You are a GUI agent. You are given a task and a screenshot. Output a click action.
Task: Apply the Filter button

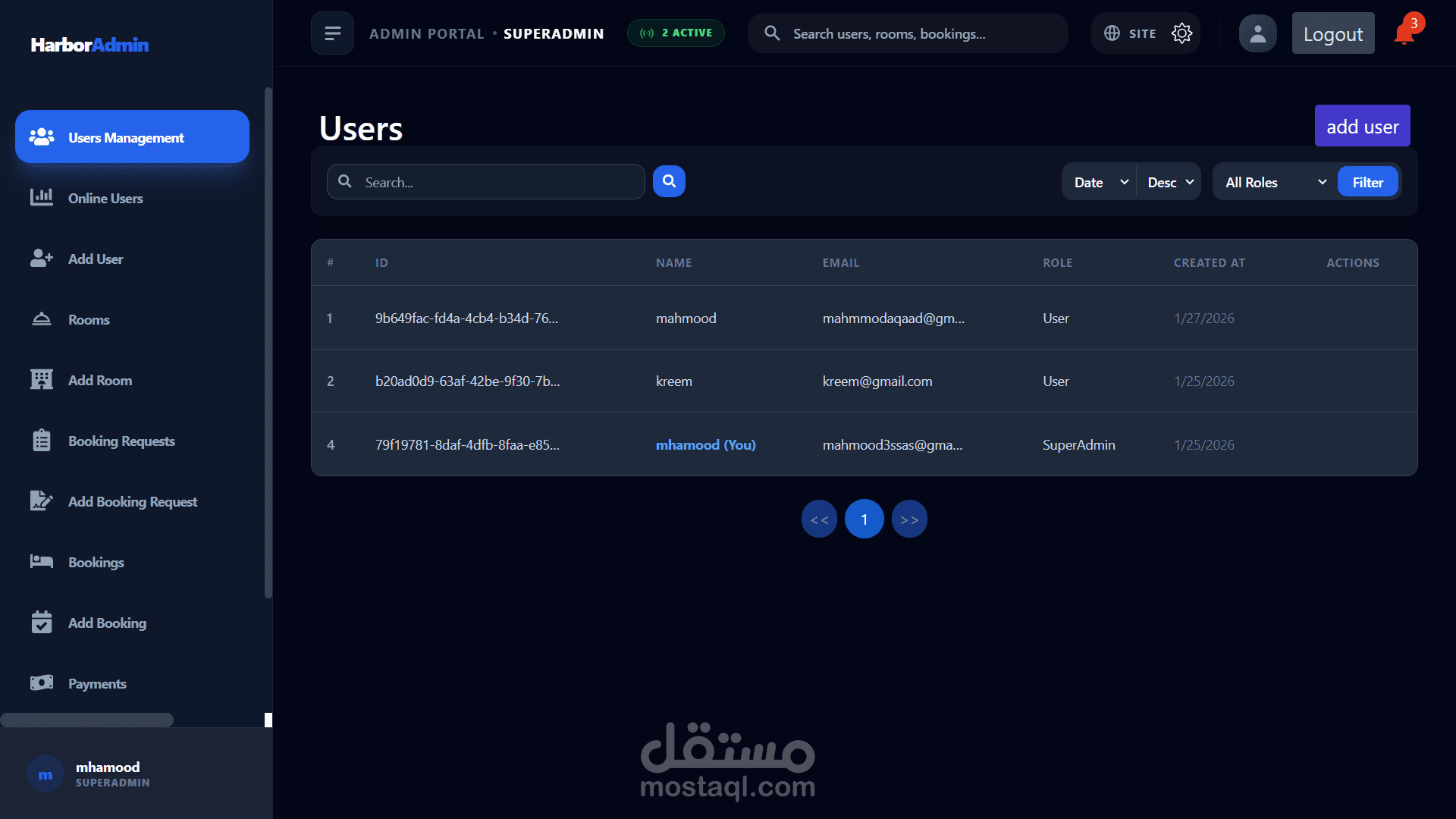point(1367,182)
